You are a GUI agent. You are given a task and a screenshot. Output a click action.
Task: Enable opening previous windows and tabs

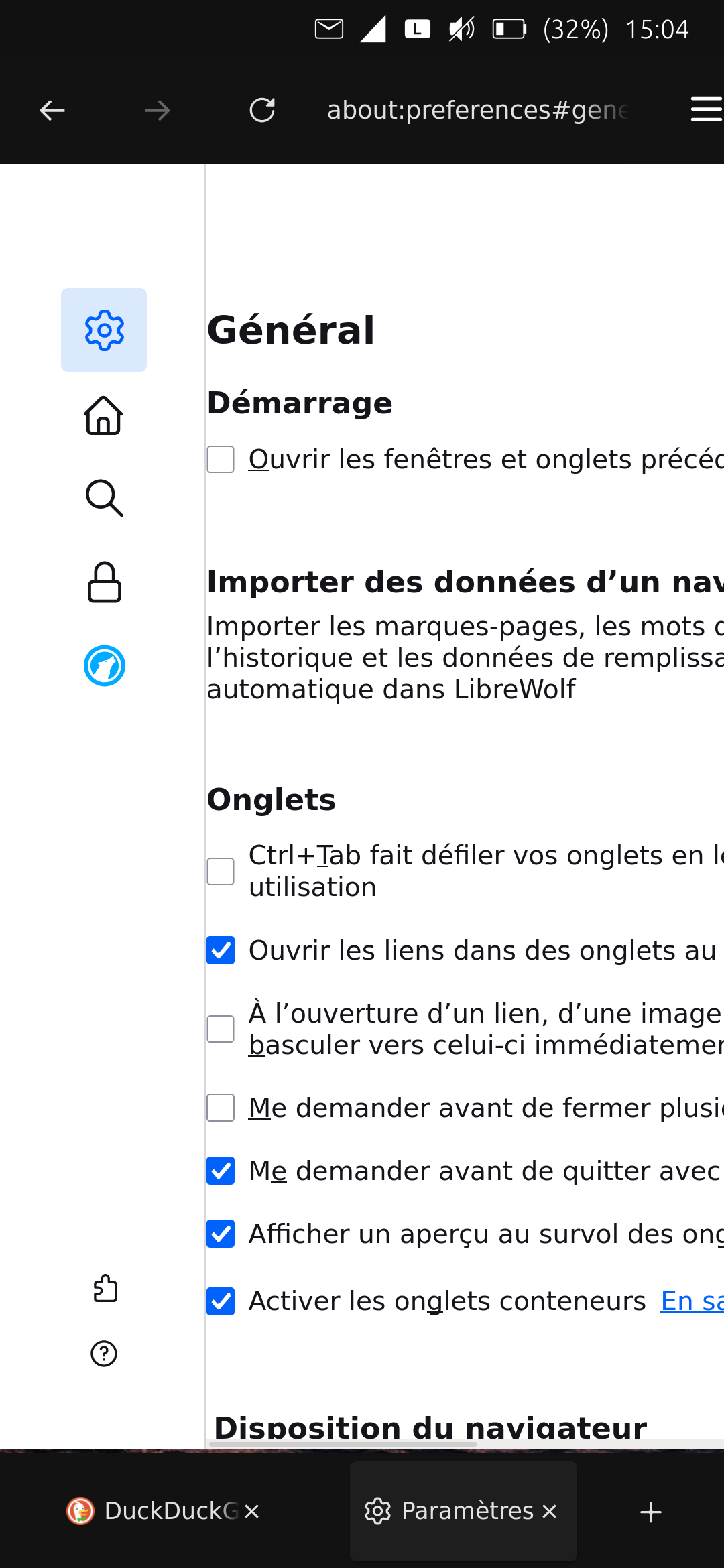point(221,460)
